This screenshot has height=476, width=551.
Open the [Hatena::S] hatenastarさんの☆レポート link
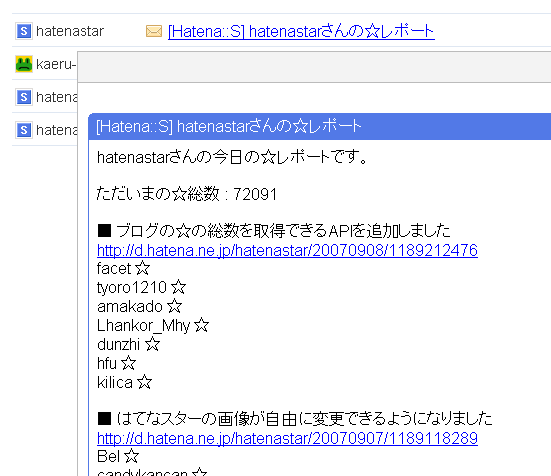[x=301, y=31]
